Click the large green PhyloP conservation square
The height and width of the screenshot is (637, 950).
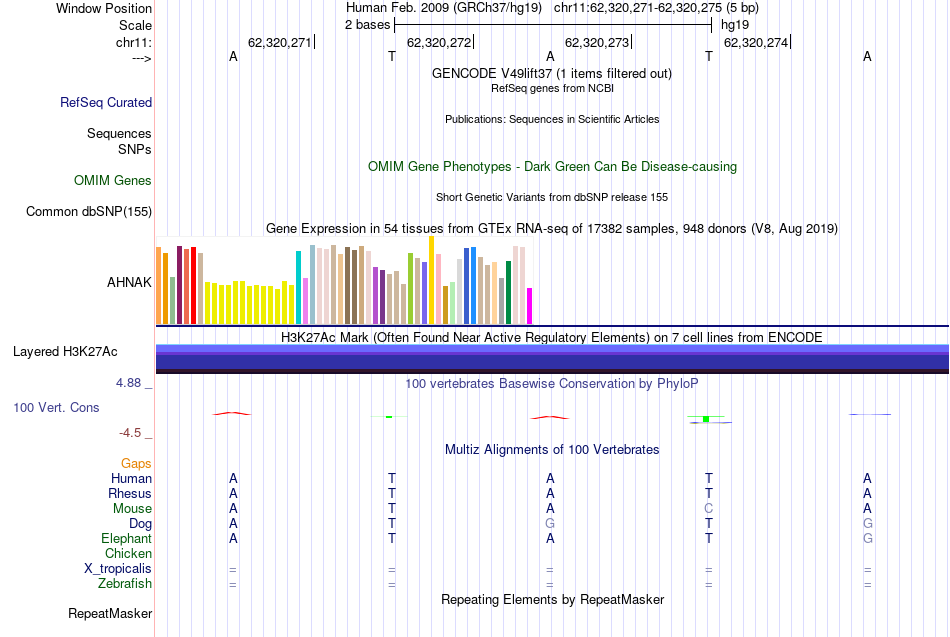tap(706, 419)
